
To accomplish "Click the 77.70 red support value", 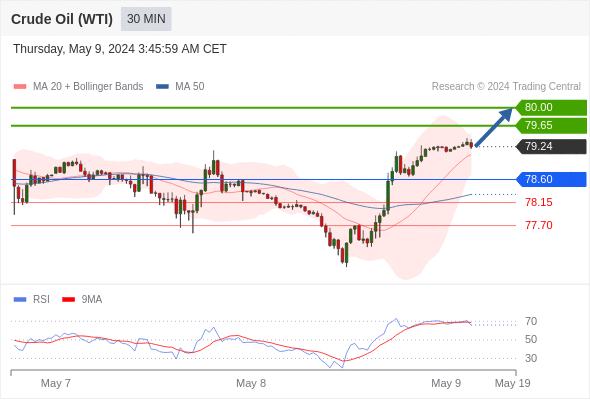I will (539, 225).
